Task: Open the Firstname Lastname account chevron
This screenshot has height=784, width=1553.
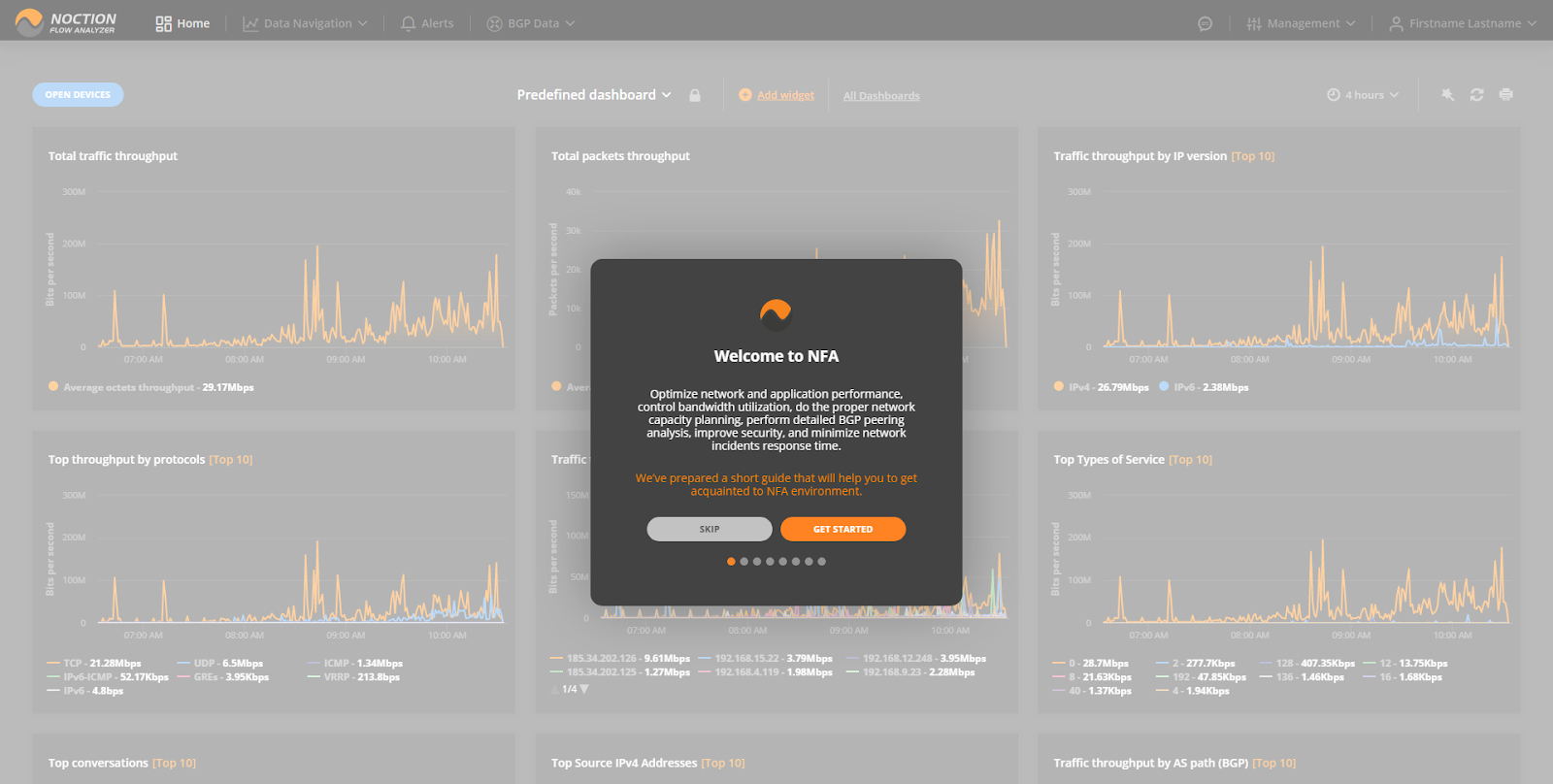Action: click(1532, 23)
